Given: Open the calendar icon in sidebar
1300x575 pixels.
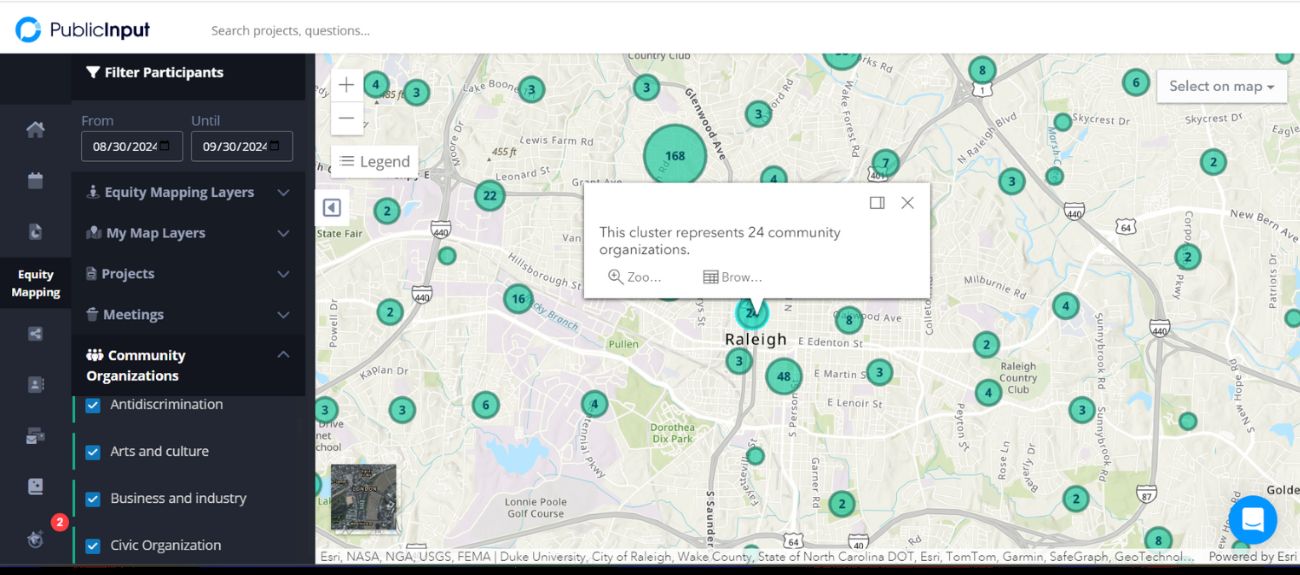Looking at the screenshot, I should coord(35,181).
